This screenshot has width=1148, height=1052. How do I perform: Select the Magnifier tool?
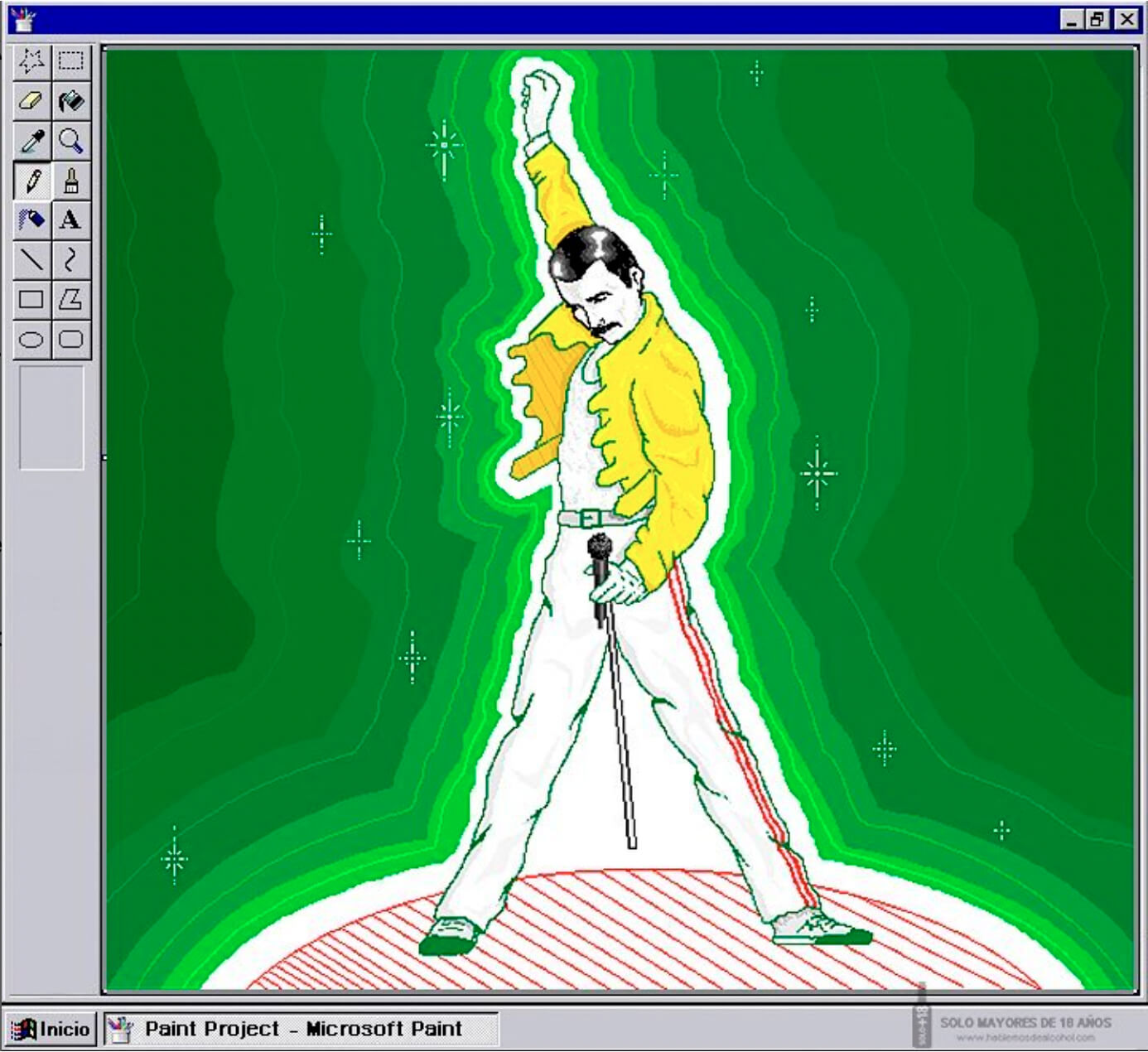coord(71,141)
